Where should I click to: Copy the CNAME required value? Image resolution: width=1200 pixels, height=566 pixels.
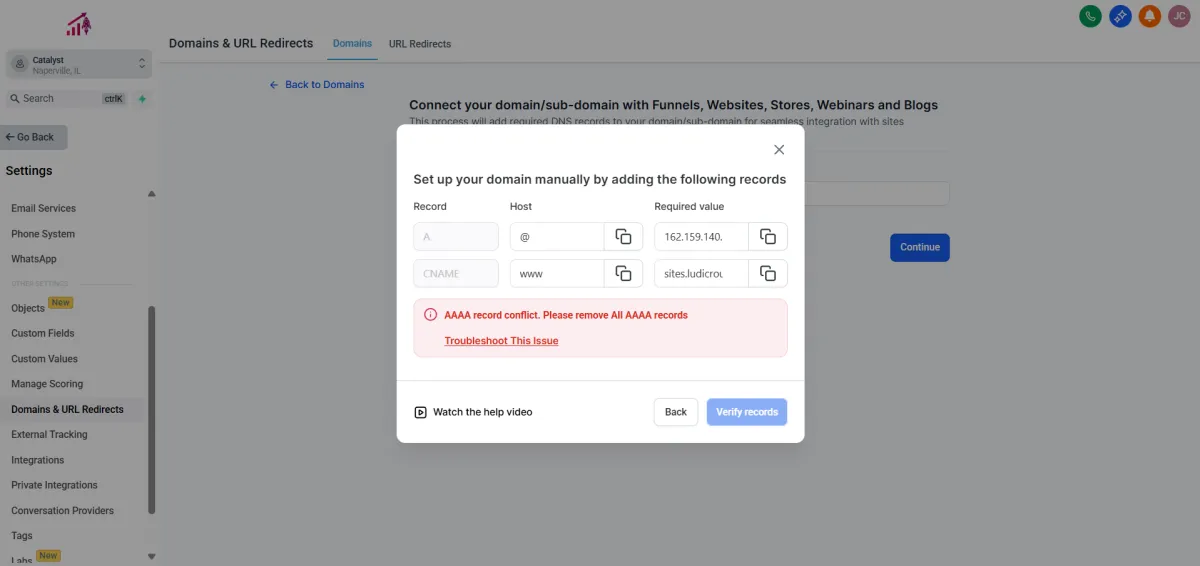click(768, 273)
